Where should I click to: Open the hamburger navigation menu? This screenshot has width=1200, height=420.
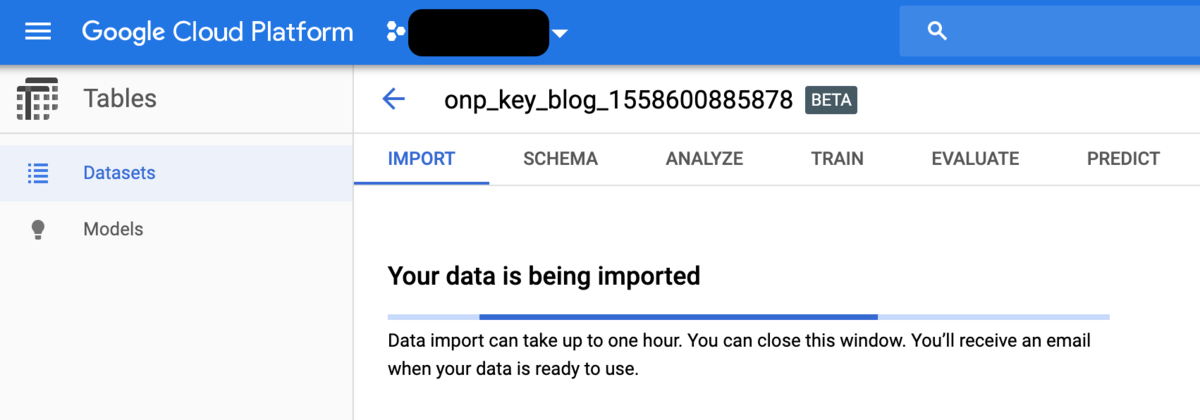(37, 31)
